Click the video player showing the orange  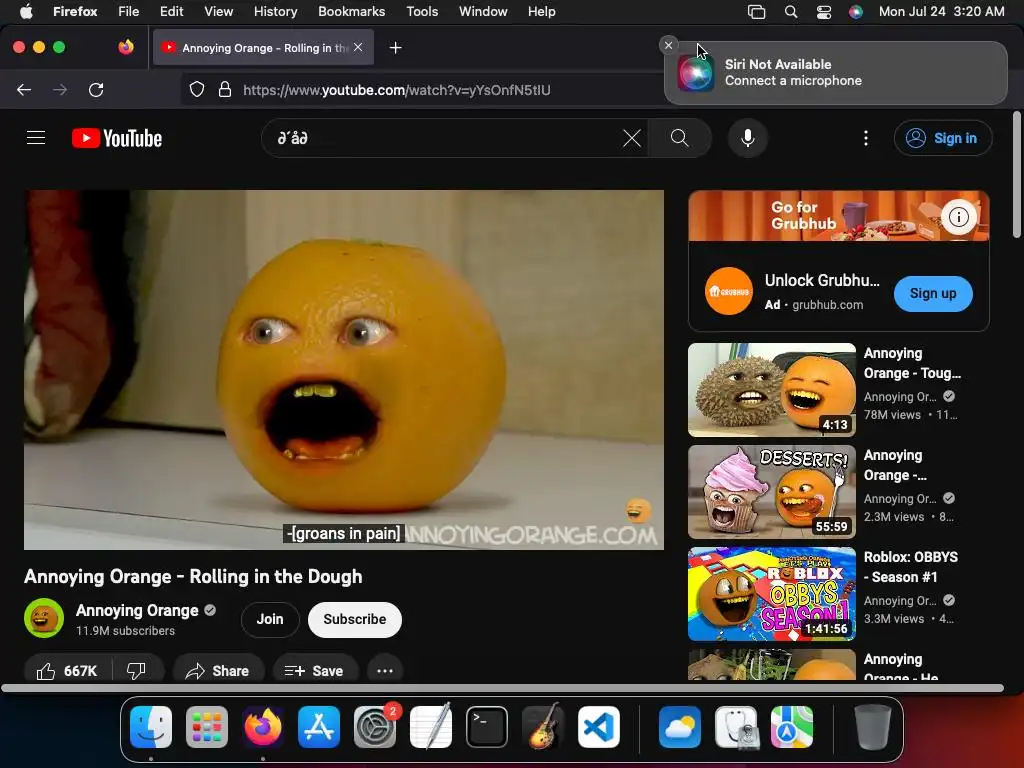point(344,370)
